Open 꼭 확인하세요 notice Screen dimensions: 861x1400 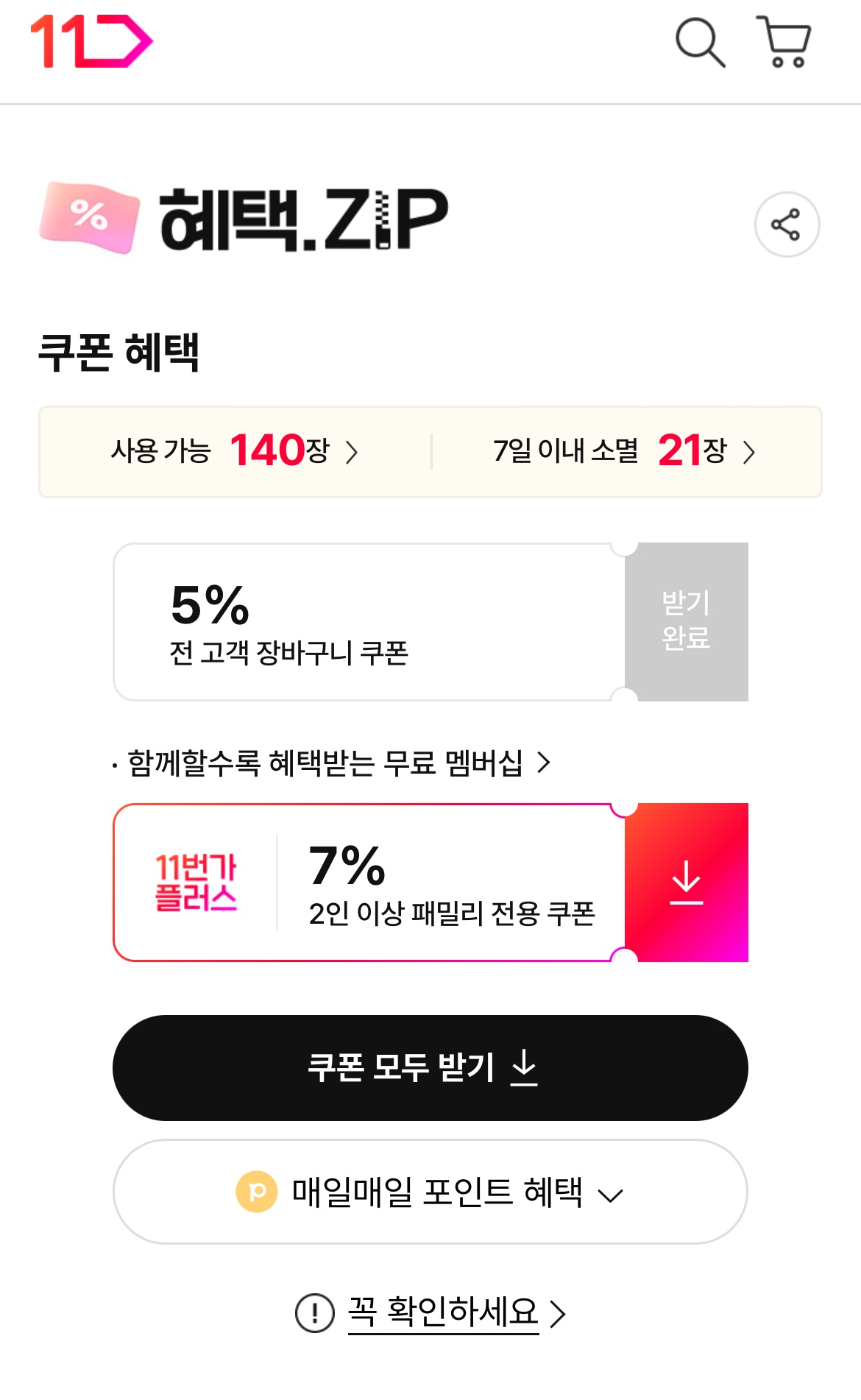click(x=444, y=1312)
